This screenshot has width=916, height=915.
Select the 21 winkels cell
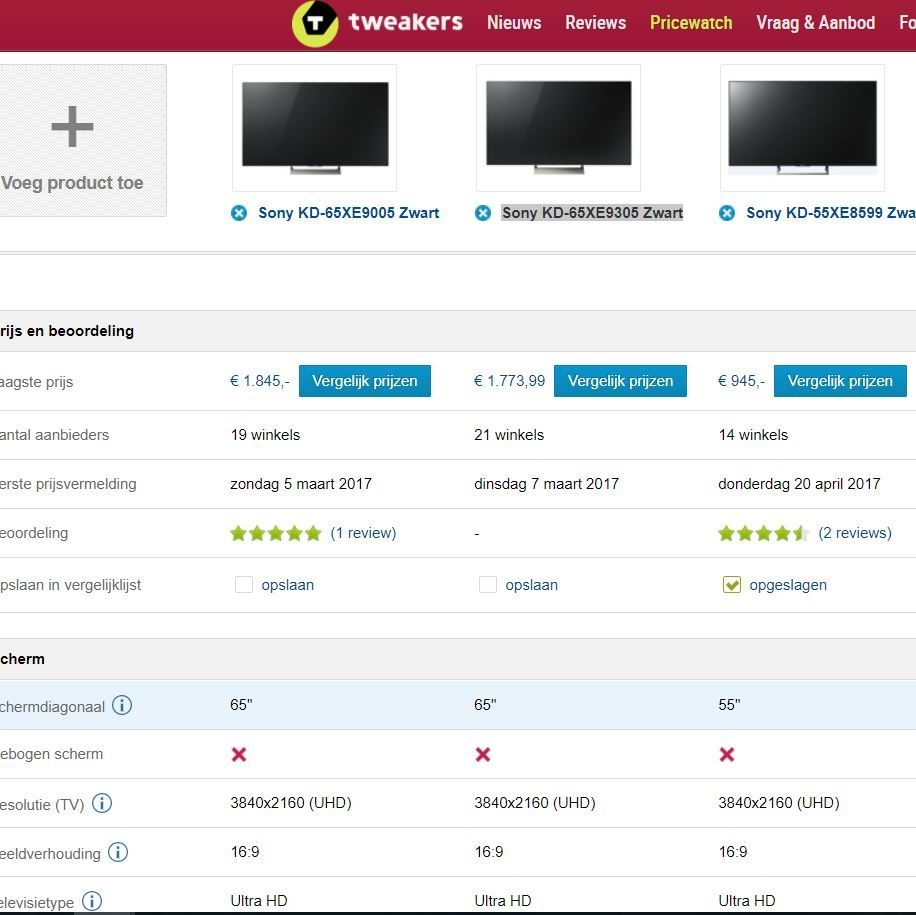click(x=509, y=435)
